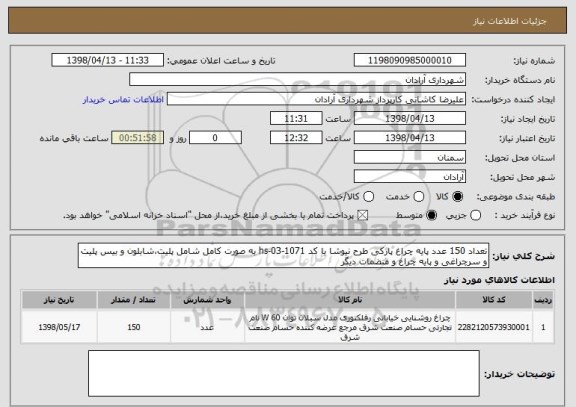Image resolution: width=576 pixels, height=407 pixels.
Task: Click the validity time 12:32 field
Action: click(296, 138)
